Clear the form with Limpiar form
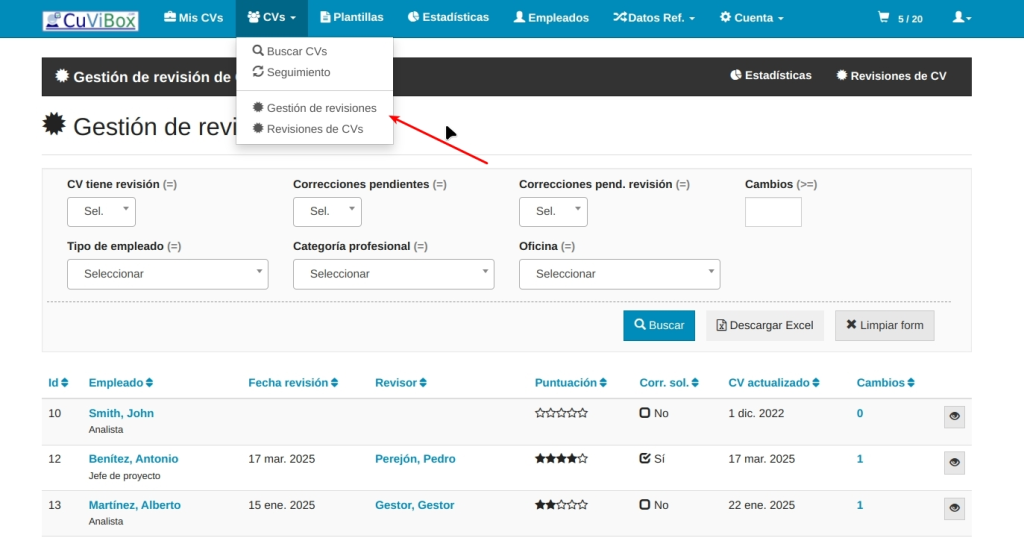Image resolution: width=1024 pixels, height=541 pixels. [884, 325]
